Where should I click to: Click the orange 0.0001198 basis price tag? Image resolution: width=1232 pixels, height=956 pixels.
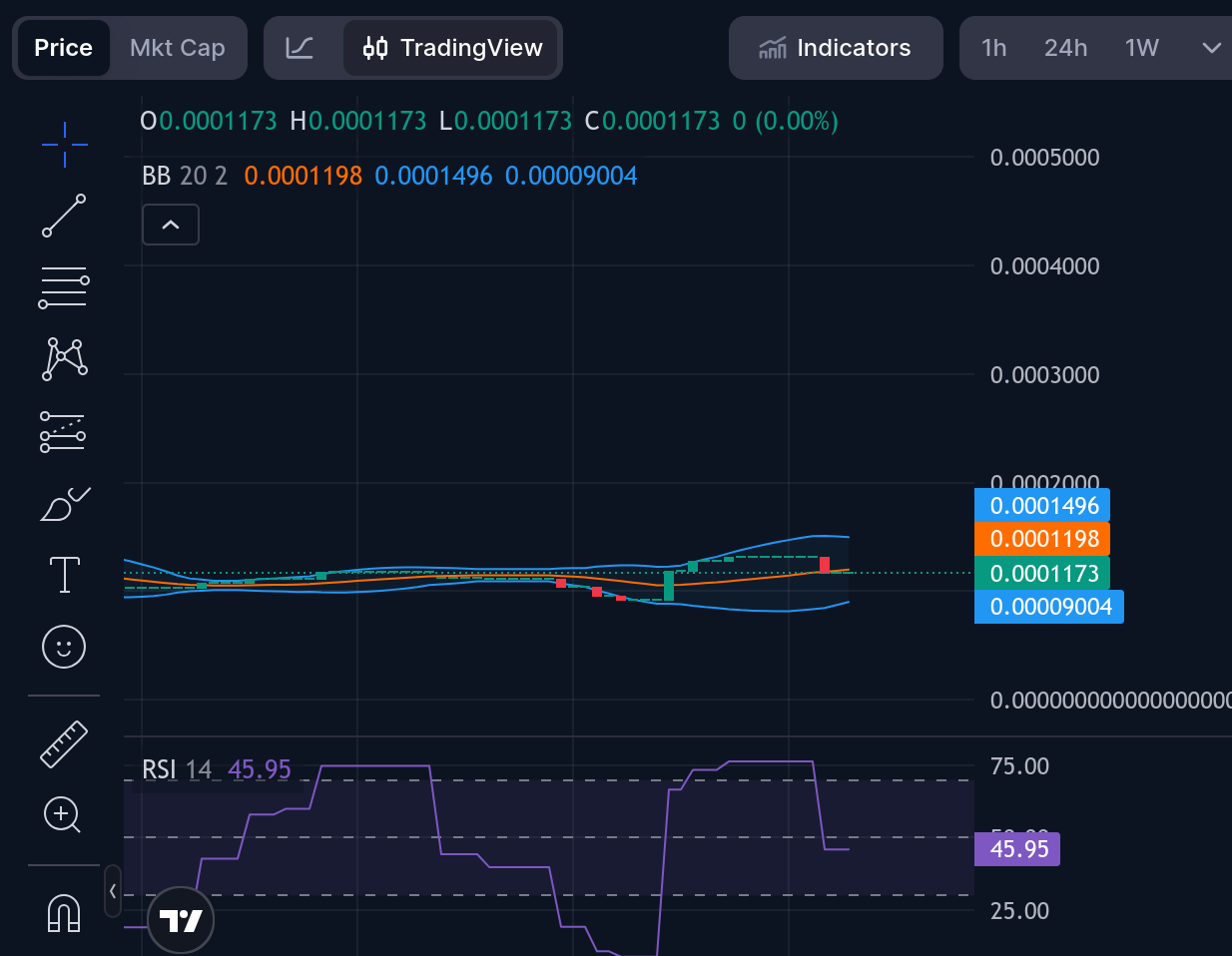(1042, 540)
